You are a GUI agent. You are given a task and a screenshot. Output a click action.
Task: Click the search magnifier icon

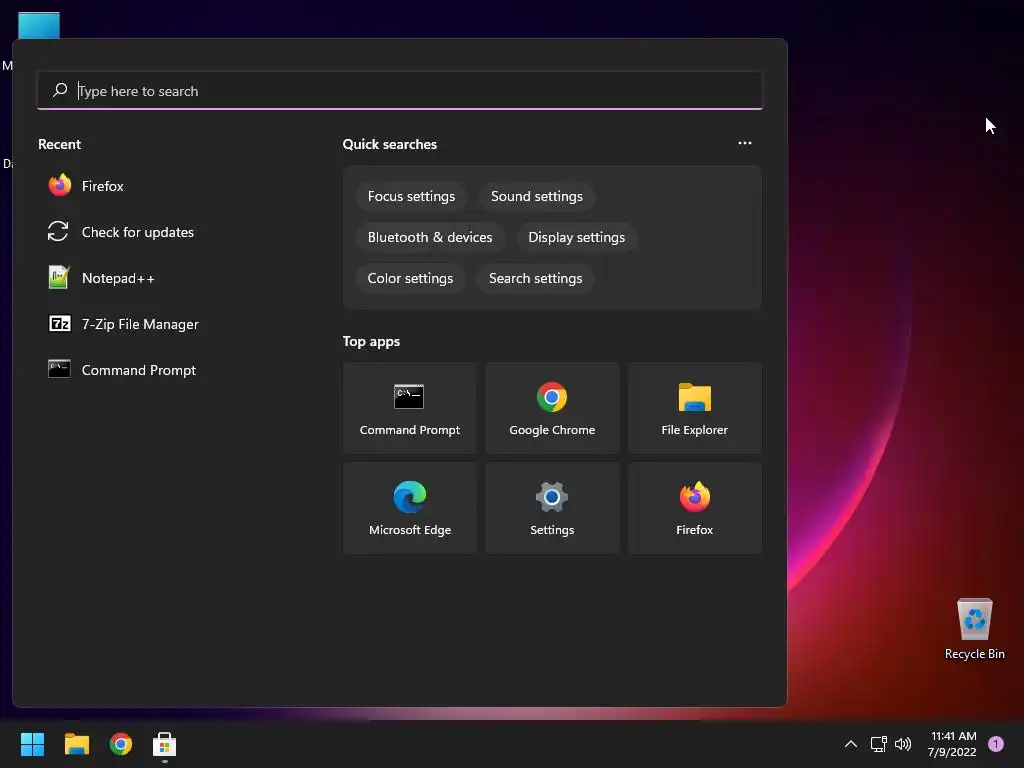pyautogui.click(x=60, y=90)
